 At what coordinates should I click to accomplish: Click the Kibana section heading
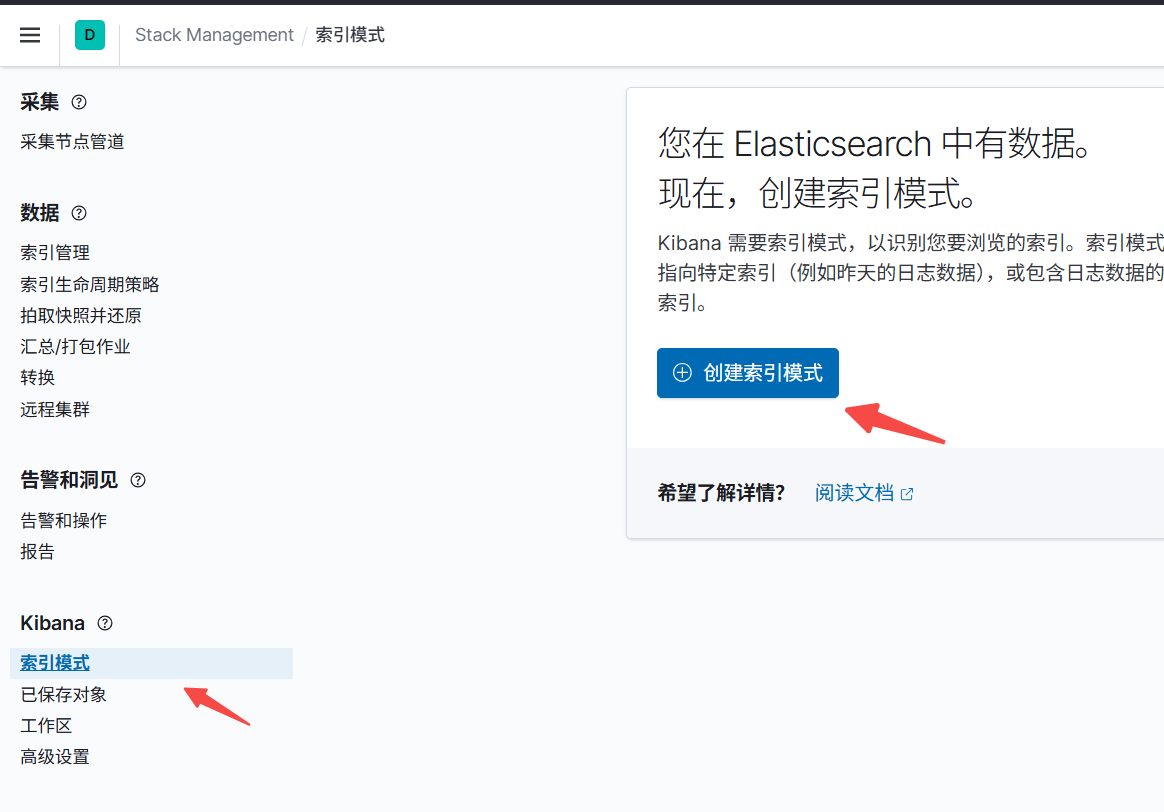click(x=52, y=623)
